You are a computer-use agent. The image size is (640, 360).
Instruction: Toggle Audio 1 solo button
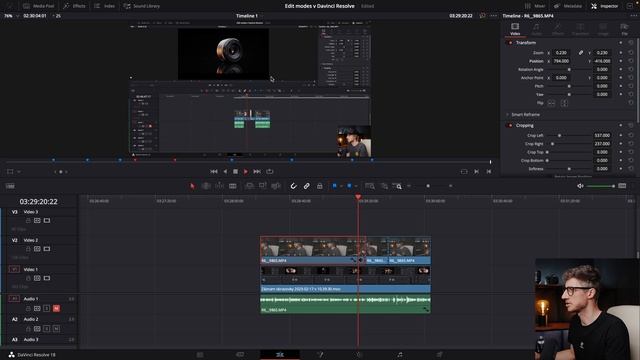pos(47,309)
